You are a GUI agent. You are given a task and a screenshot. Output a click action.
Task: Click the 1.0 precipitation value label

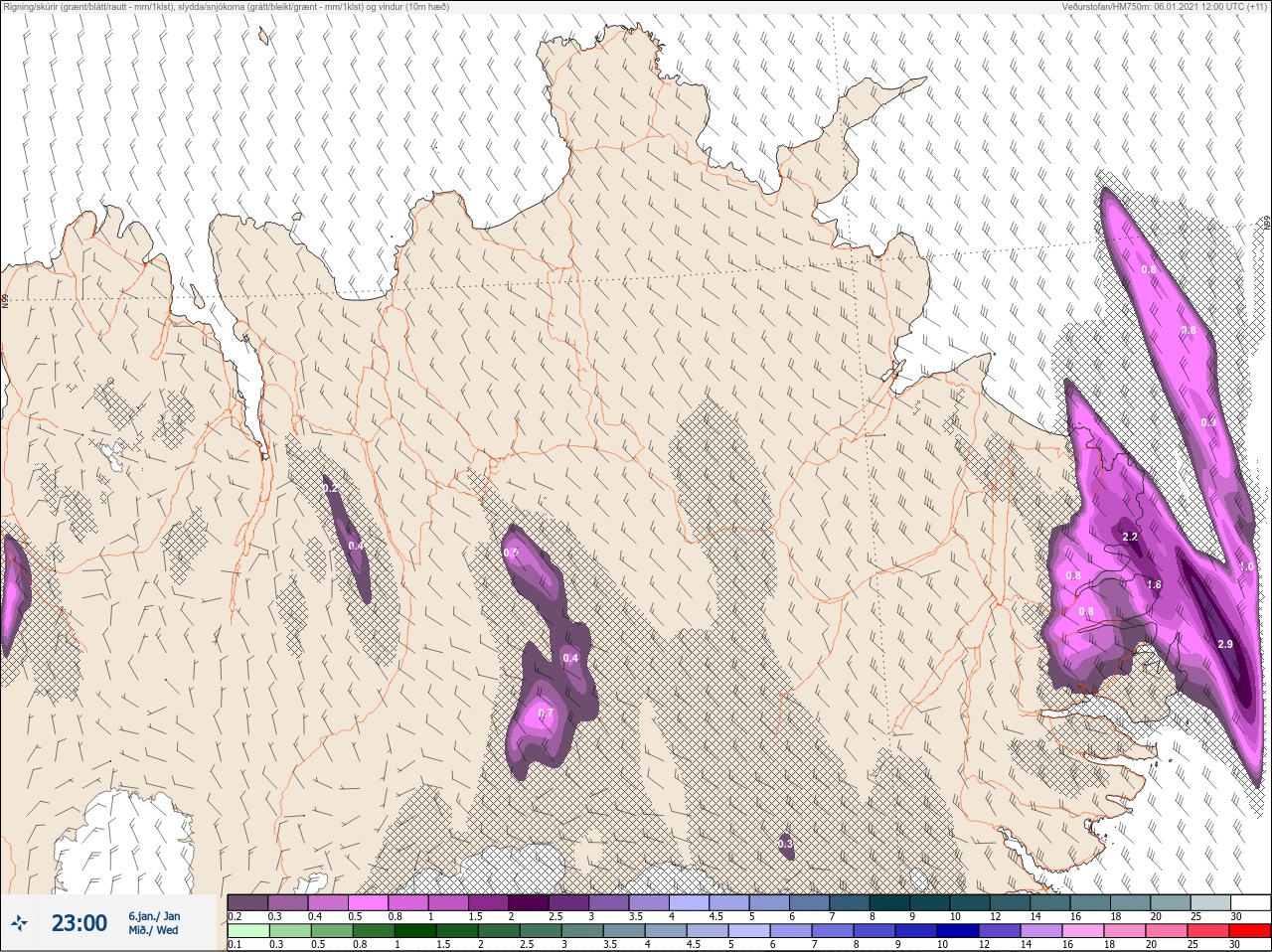tap(1247, 566)
